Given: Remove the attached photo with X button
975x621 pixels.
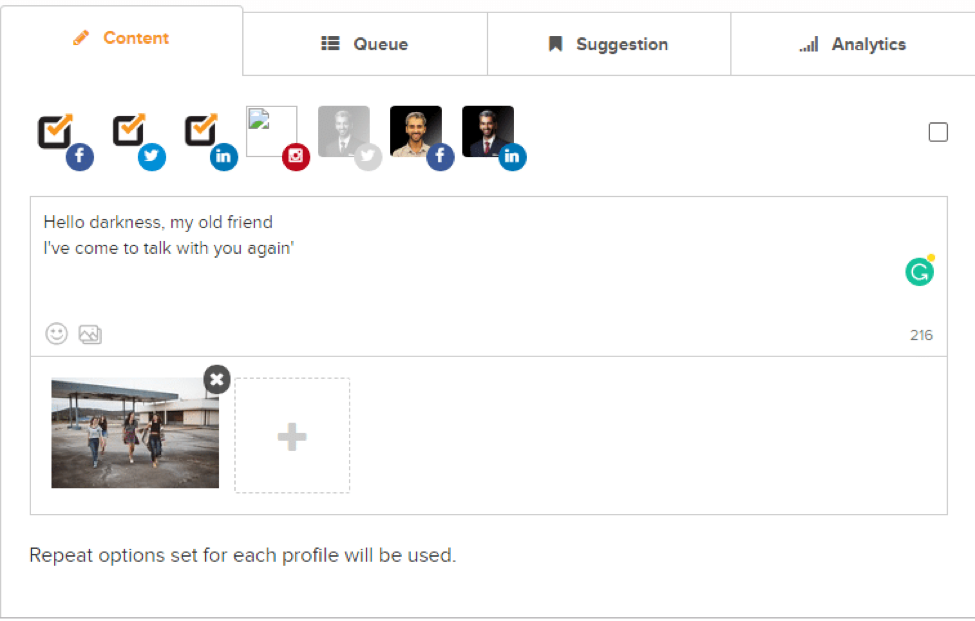Looking at the screenshot, I should [217, 379].
